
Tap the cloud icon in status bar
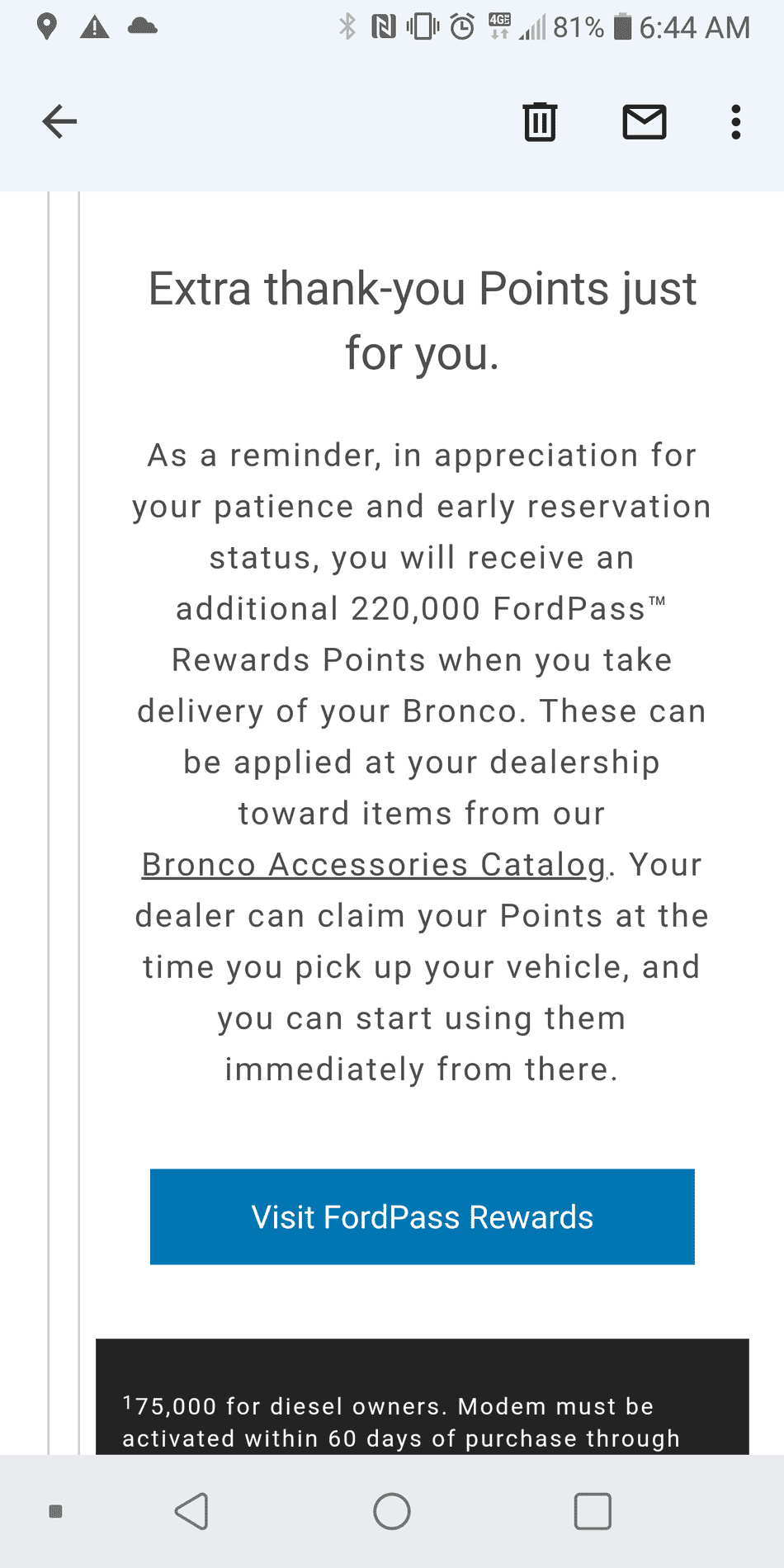[143, 26]
